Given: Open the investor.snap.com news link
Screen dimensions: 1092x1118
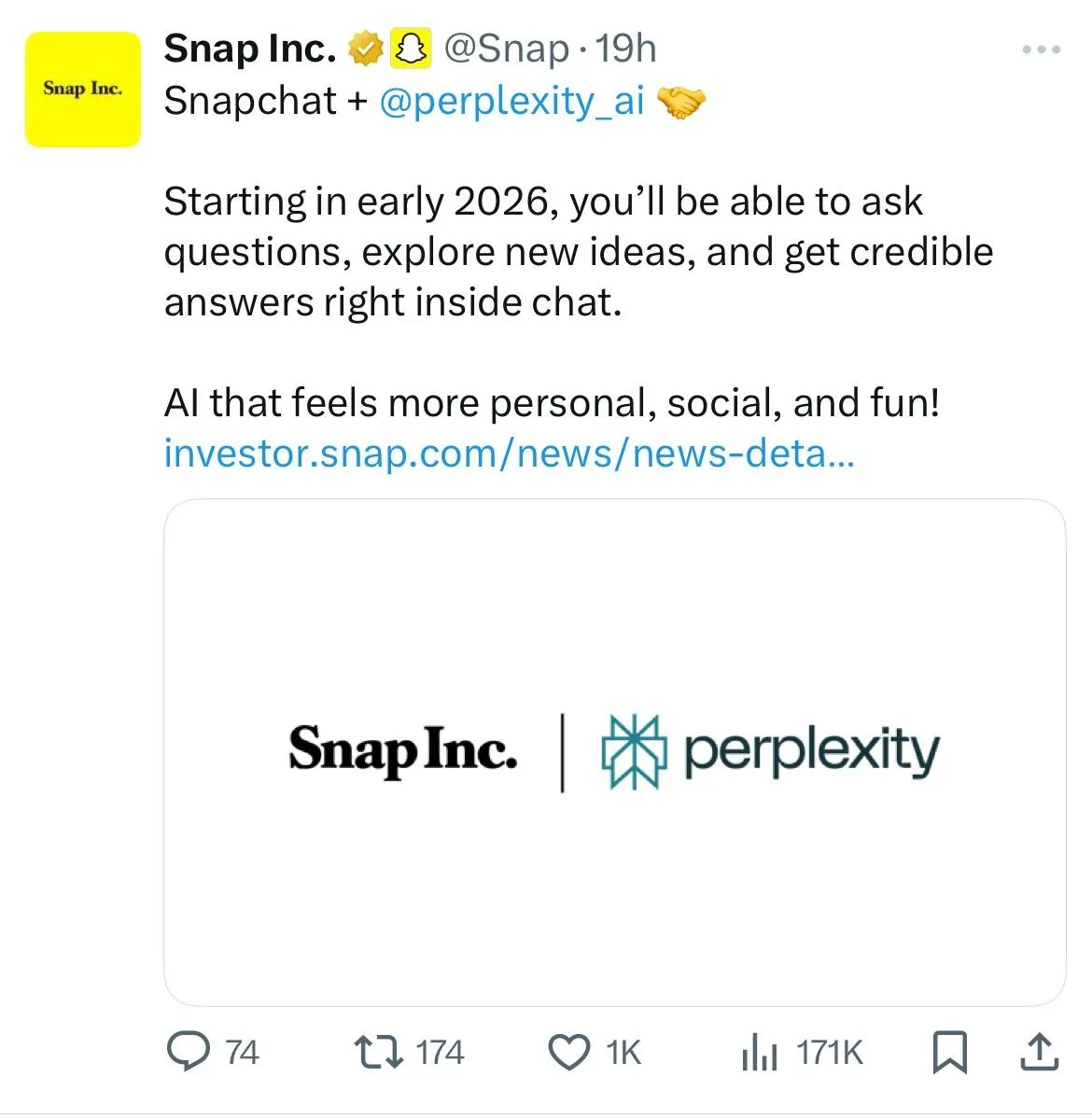Looking at the screenshot, I should [x=509, y=454].
